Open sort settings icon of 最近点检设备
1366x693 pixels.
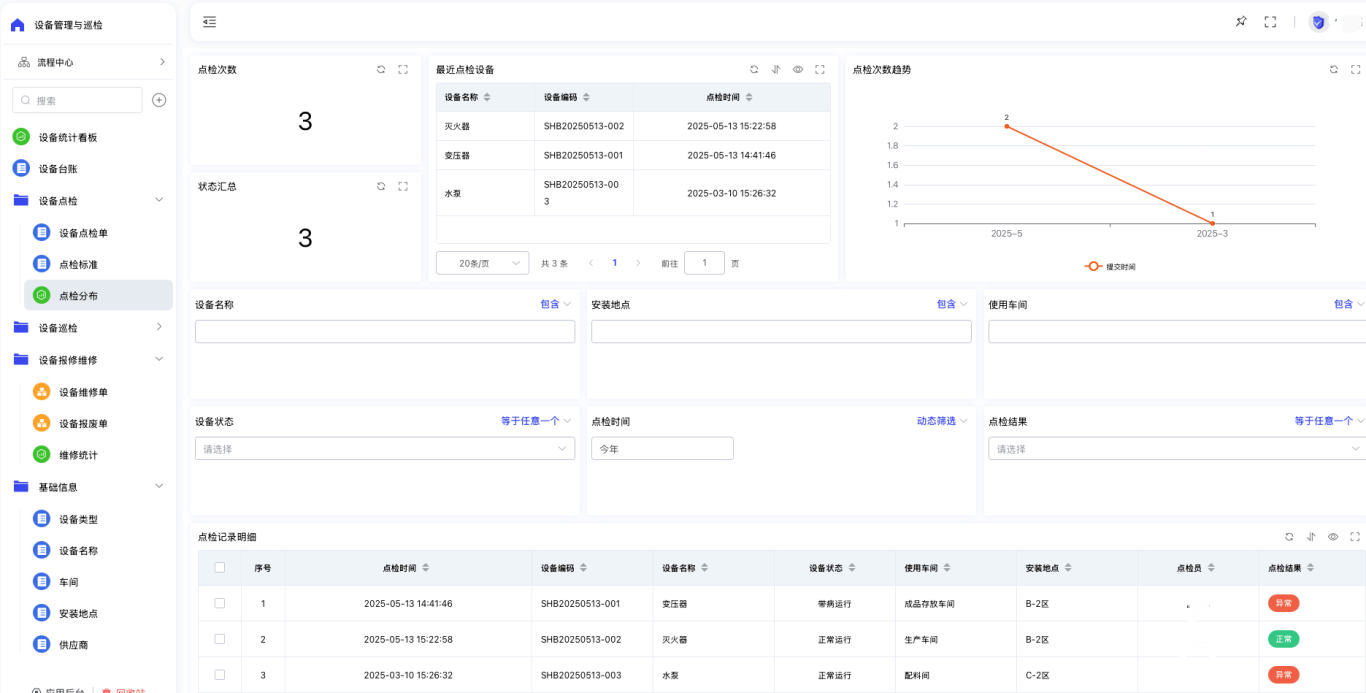point(776,69)
